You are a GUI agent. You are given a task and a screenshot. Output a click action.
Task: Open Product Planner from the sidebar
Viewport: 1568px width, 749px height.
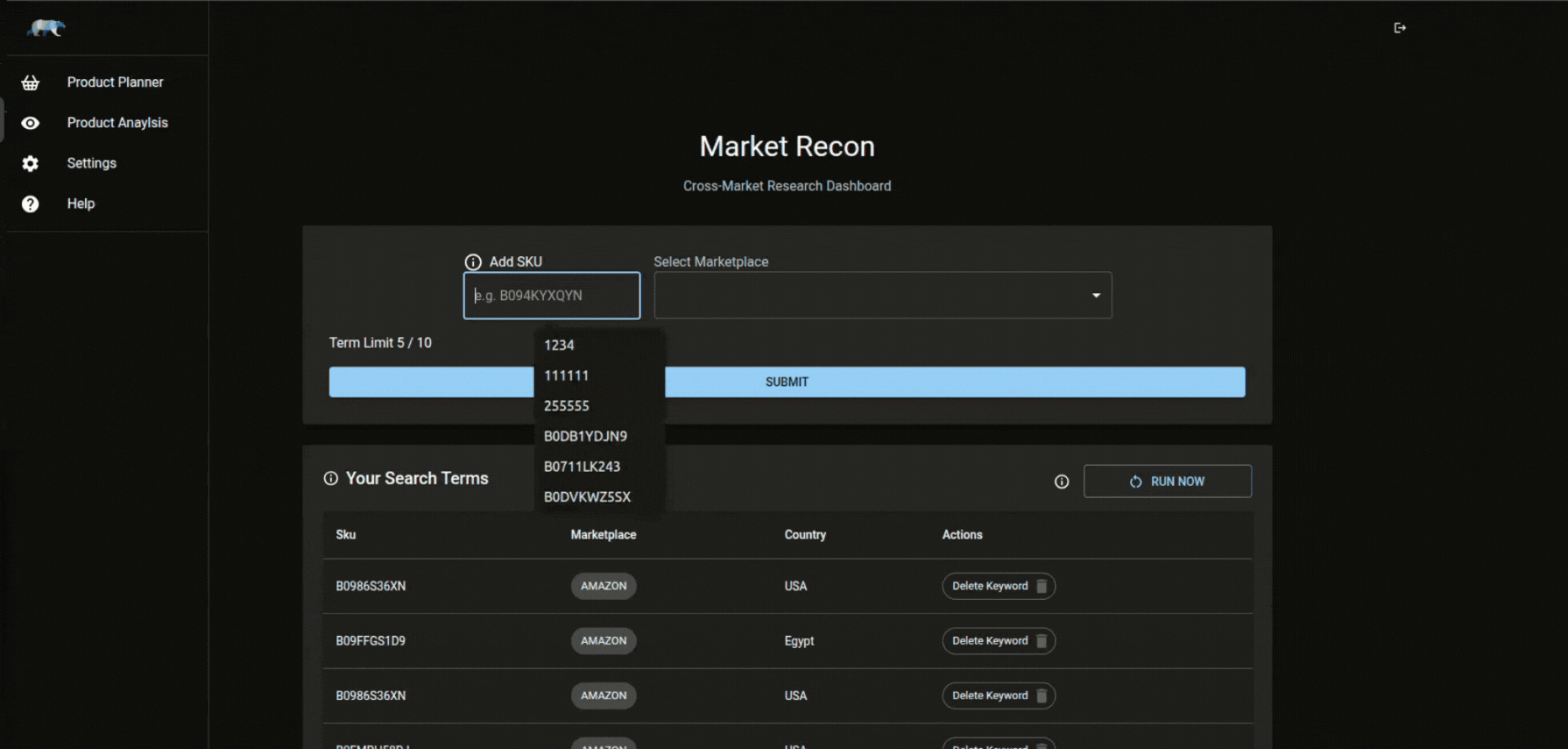tap(115, 83)
